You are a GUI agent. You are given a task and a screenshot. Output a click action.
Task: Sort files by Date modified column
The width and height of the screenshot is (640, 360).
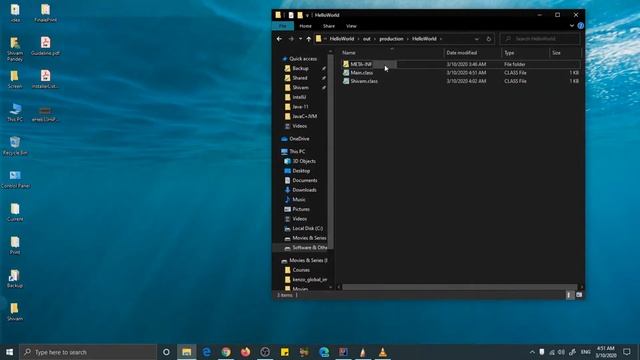(473, 53)
